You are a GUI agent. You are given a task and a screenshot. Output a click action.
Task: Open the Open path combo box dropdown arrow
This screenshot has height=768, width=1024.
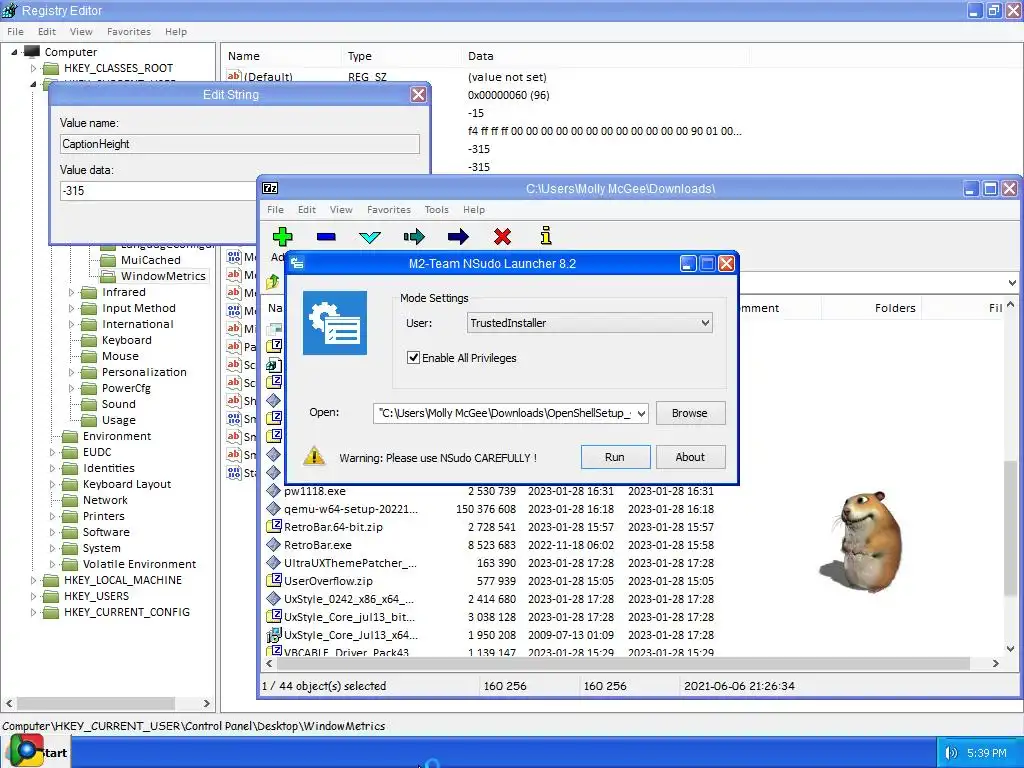click(x=641, y=413)
